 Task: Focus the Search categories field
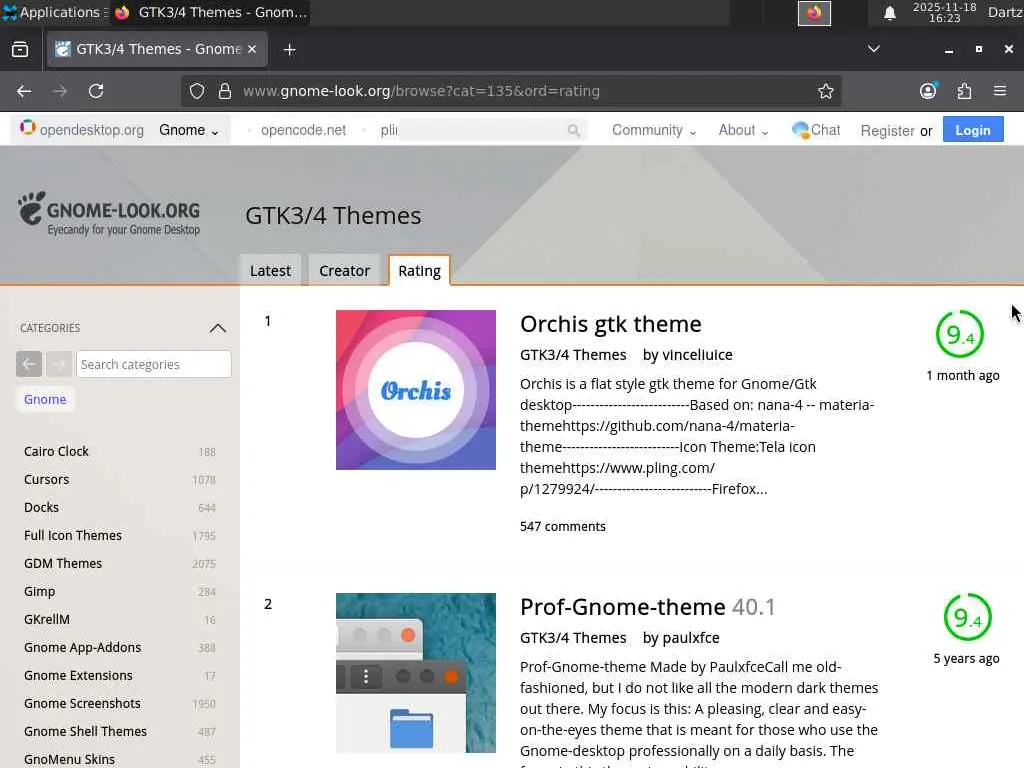coord(153,364)
